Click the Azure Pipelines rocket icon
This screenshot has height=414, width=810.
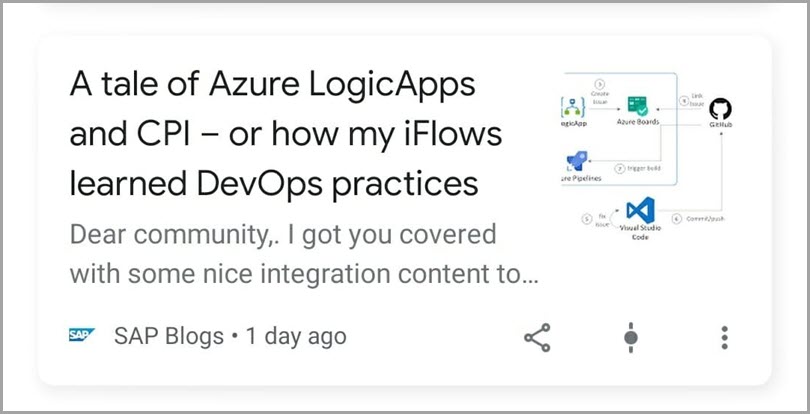577,161
